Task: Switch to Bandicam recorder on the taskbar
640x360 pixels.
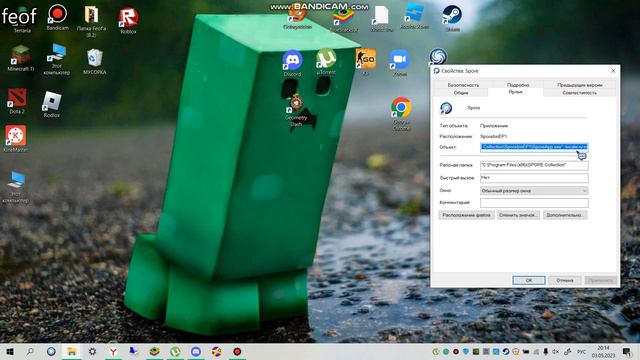Action: coord(237,351)
